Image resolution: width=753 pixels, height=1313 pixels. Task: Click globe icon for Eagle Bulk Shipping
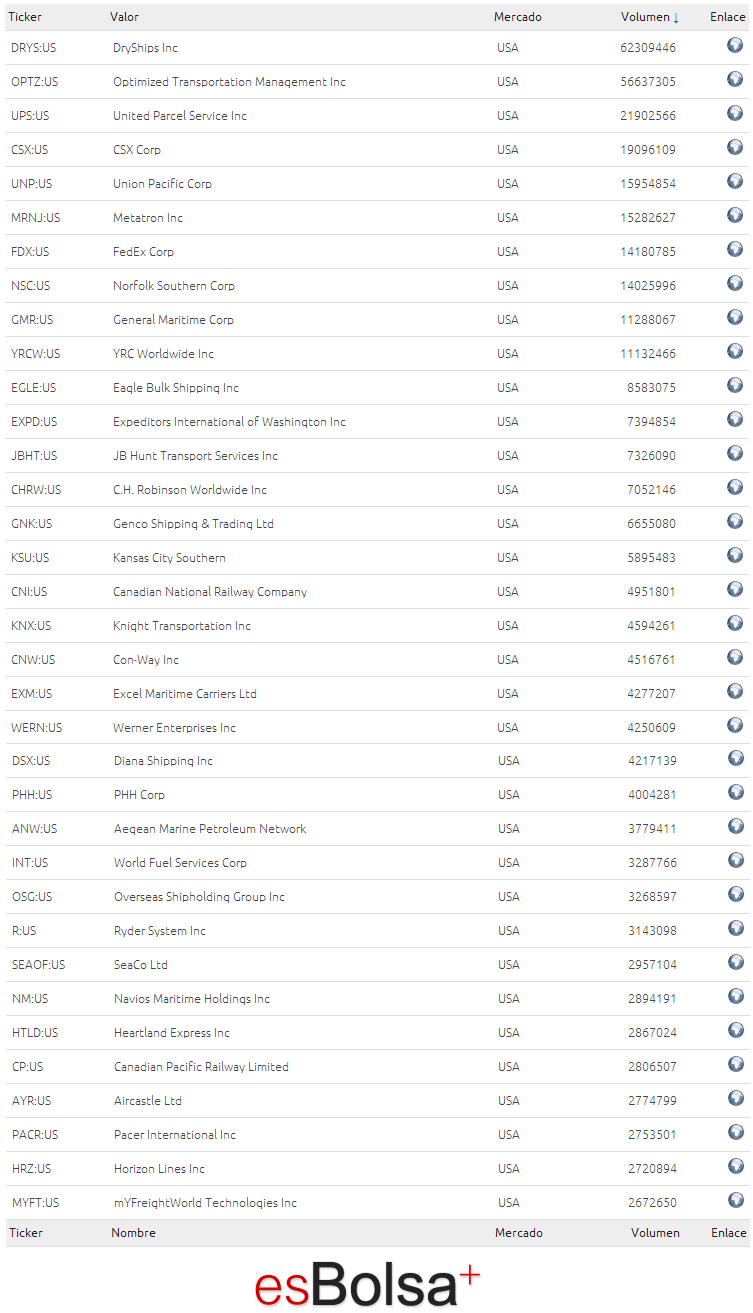coord(735,385)
